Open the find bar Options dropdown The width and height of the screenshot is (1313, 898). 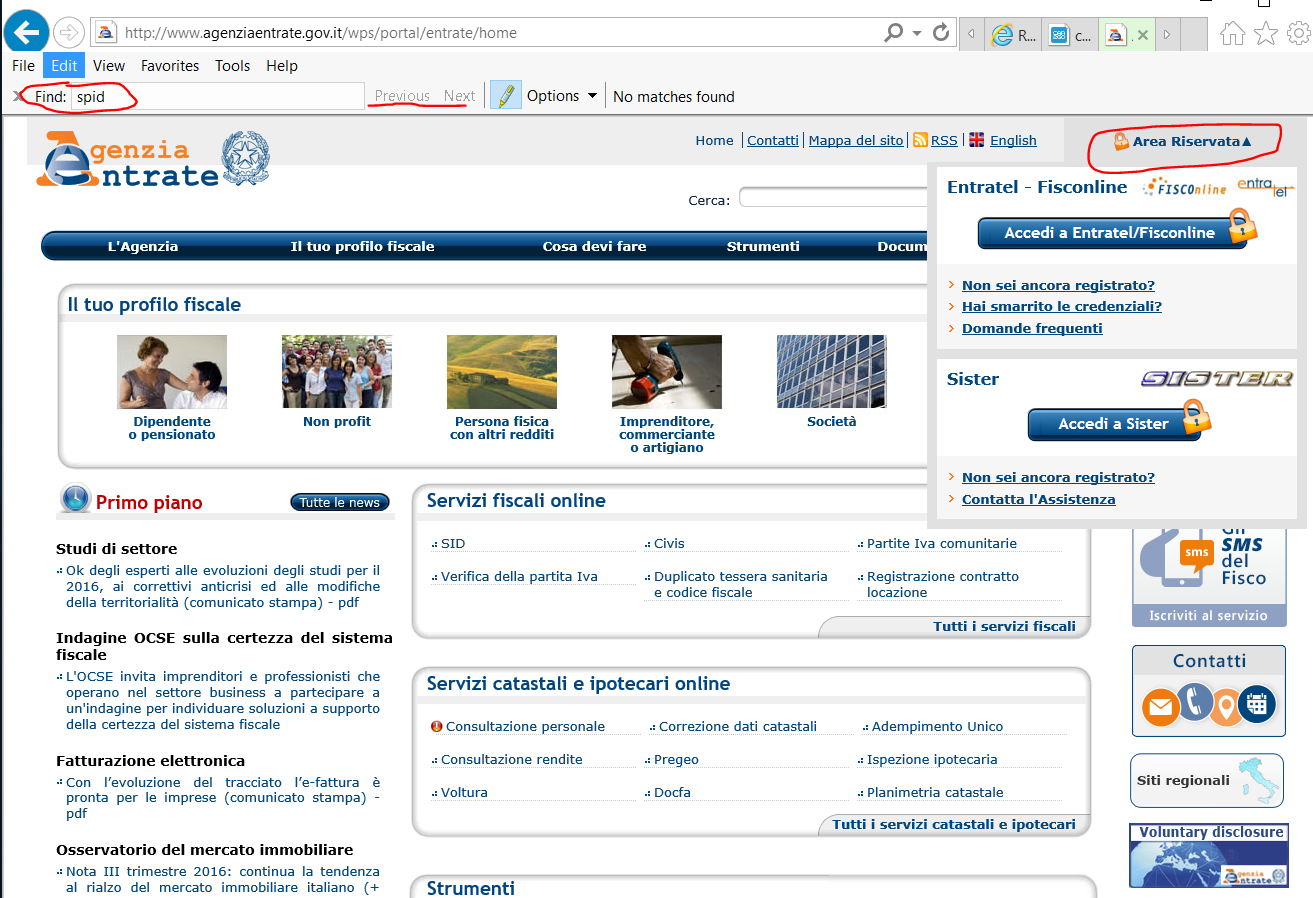tap(562, 96)
